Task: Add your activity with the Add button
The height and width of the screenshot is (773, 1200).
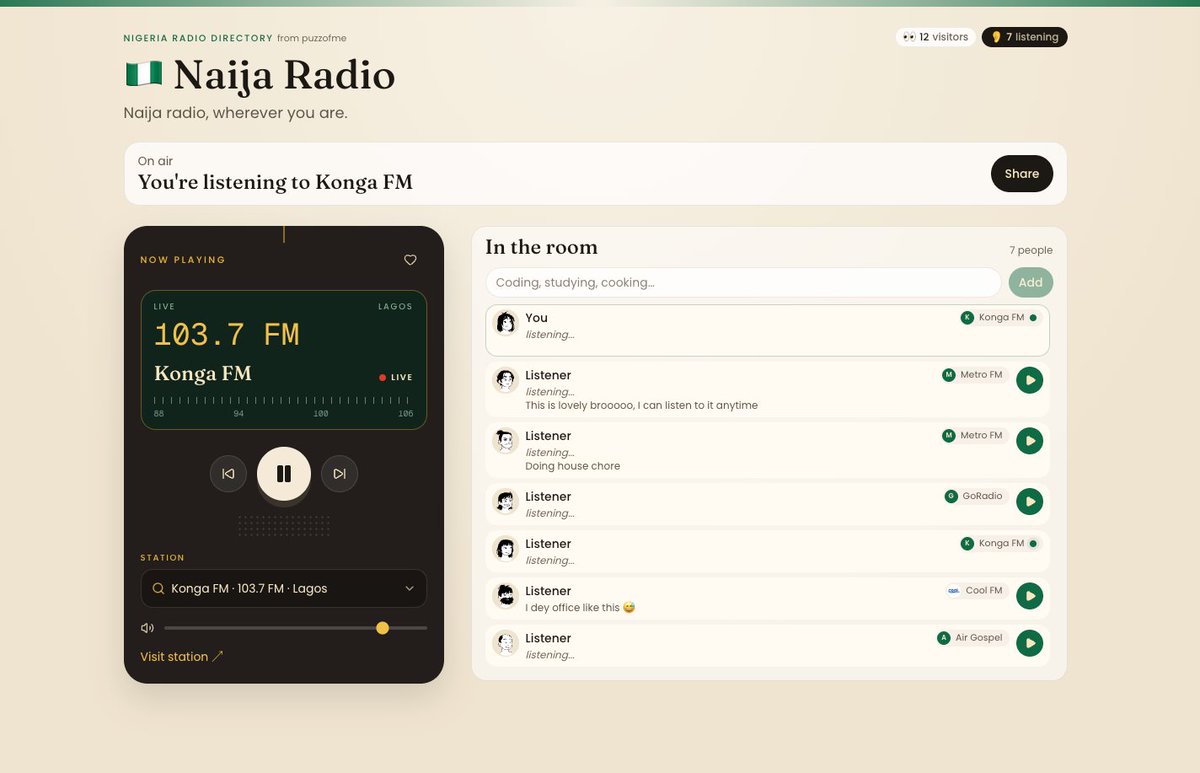Action: point(1031,283)
